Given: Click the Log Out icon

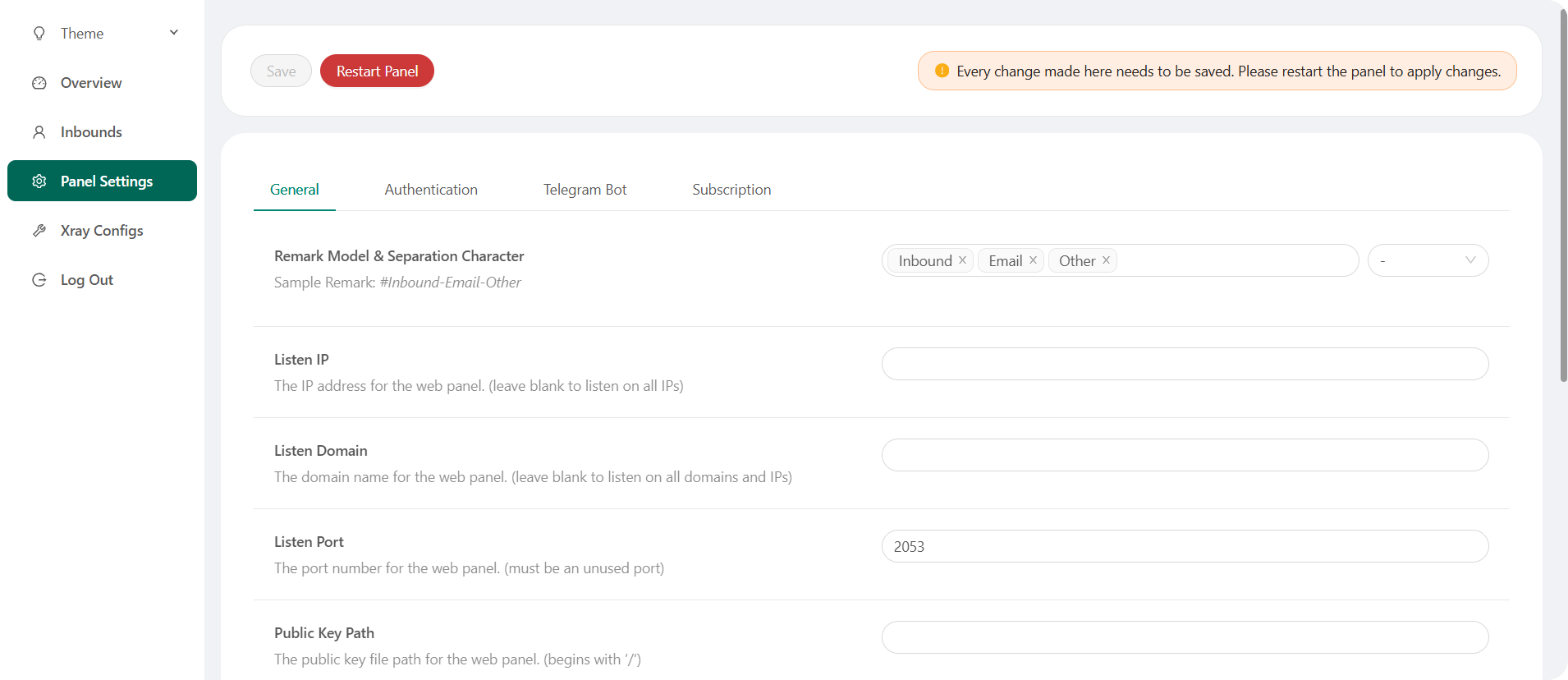Looking at the screenshot, I should 39,280.
